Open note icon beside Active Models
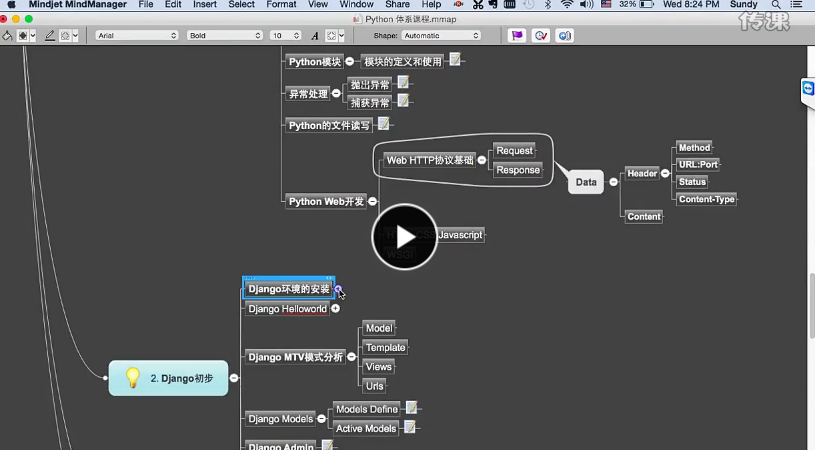 (410, 427)
